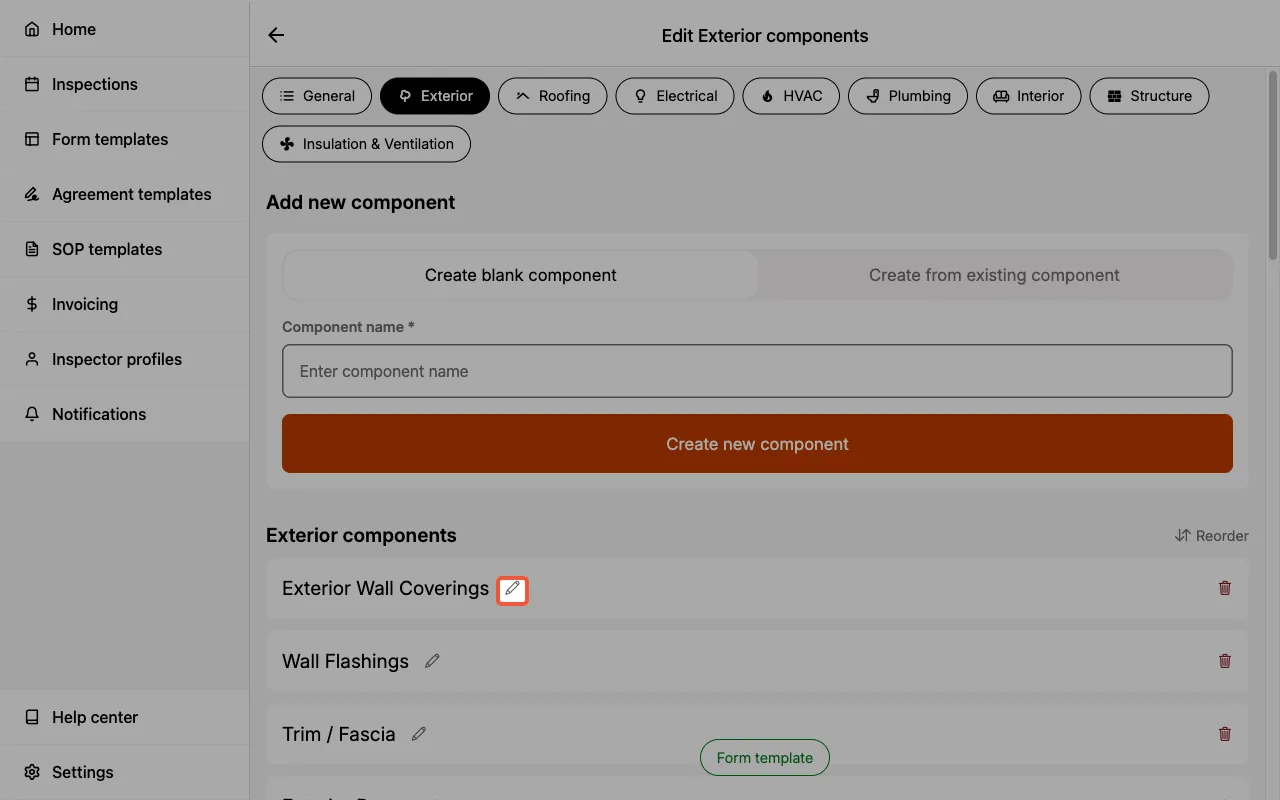
Task: Open the Roofing category tab
Action: click(552, 95)
